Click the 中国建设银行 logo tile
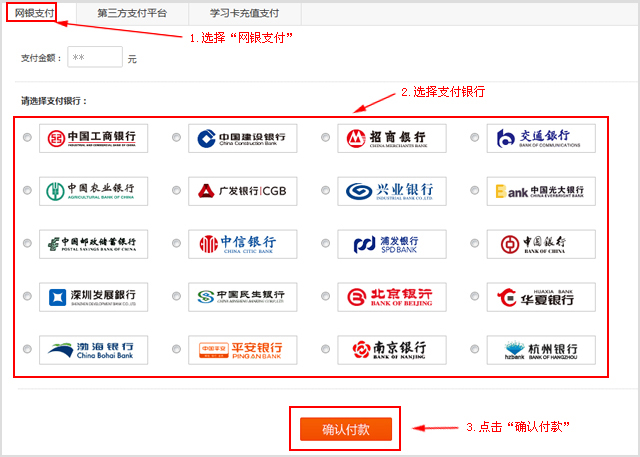640x457 pixels. pos(242,139)
